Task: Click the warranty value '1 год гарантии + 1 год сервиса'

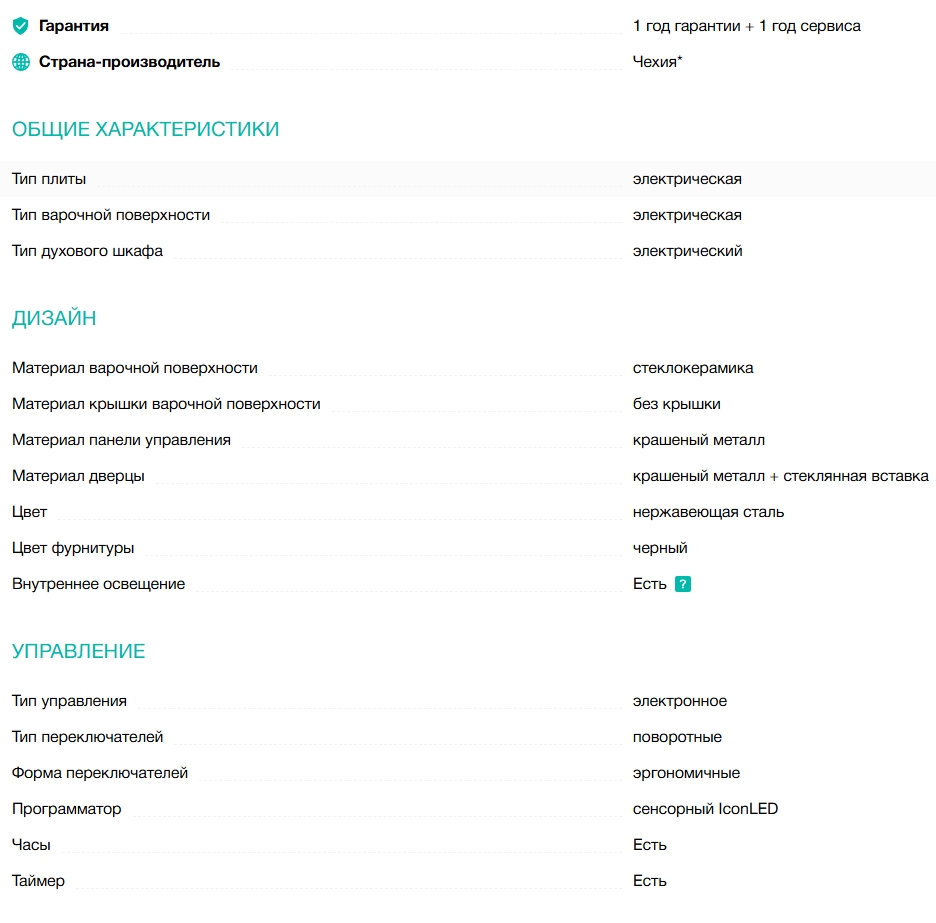Action: click(746, 26)
